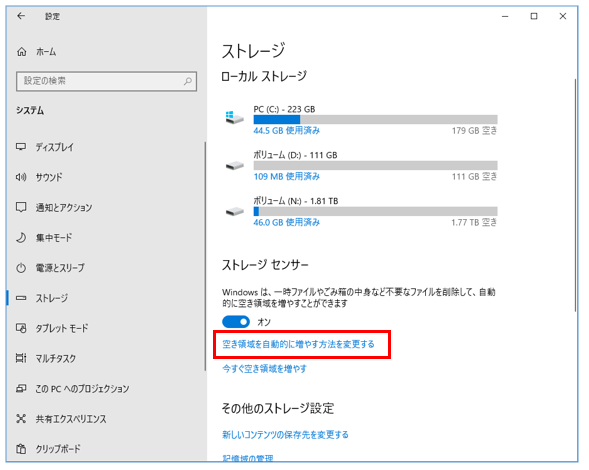Click the PC (C:) Windows drive icon
This screenshot has width=589, height=470.
[x=234, y=118]
